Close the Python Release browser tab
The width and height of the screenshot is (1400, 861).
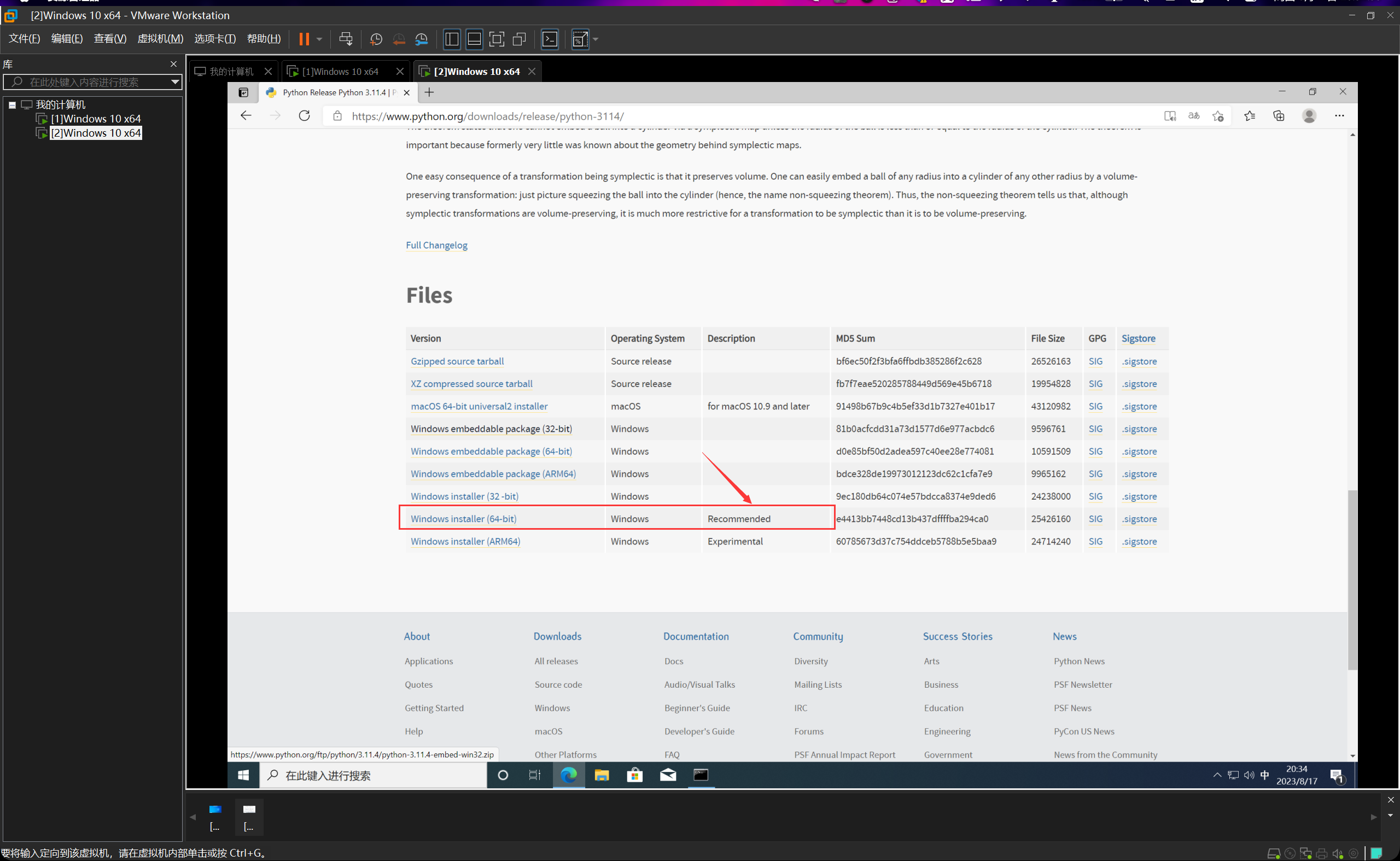[x=407, y=92]
